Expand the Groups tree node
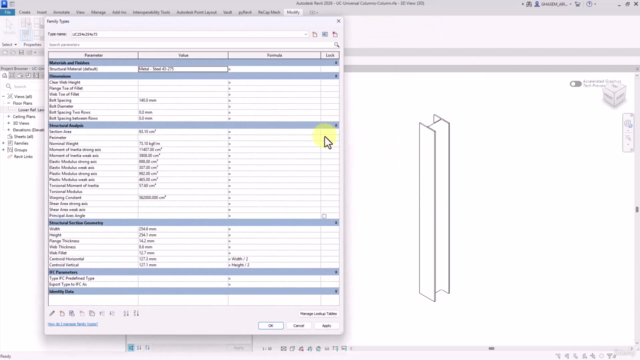Image resolution: width=640 pixels, height=360 pixels. [4, 150]
